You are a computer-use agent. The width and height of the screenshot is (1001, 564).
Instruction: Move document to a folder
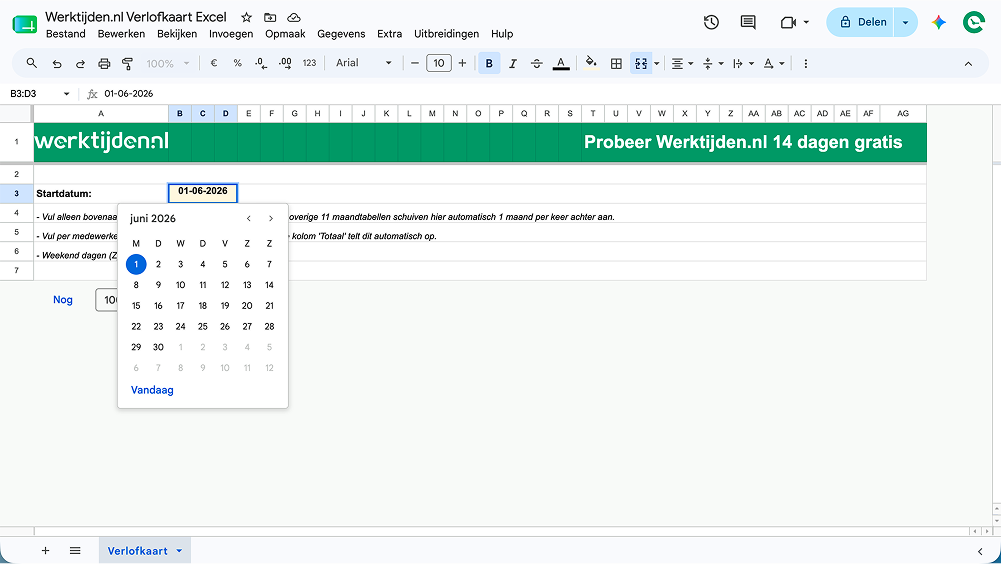[270, 17]
